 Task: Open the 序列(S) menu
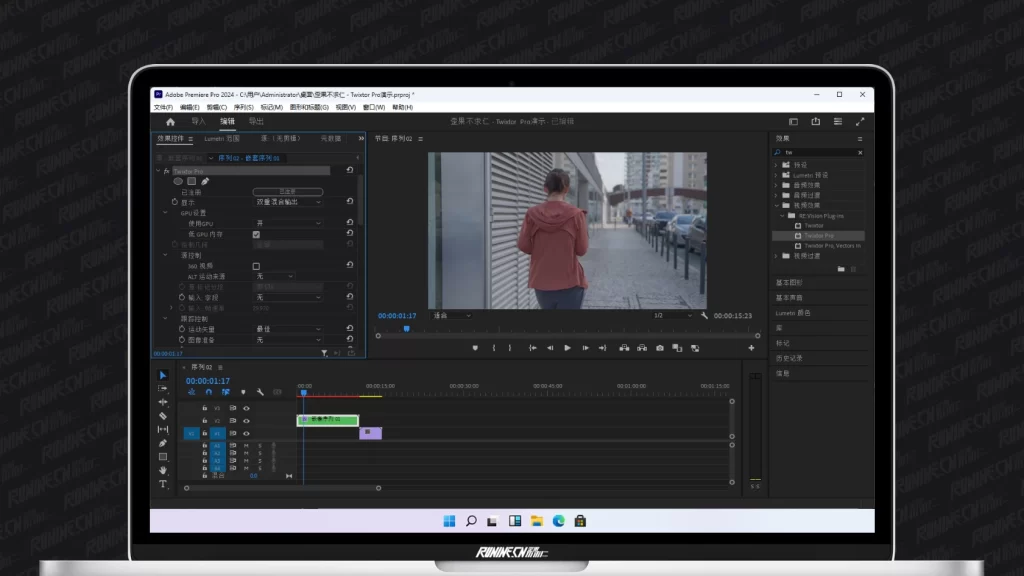(243, 107)
